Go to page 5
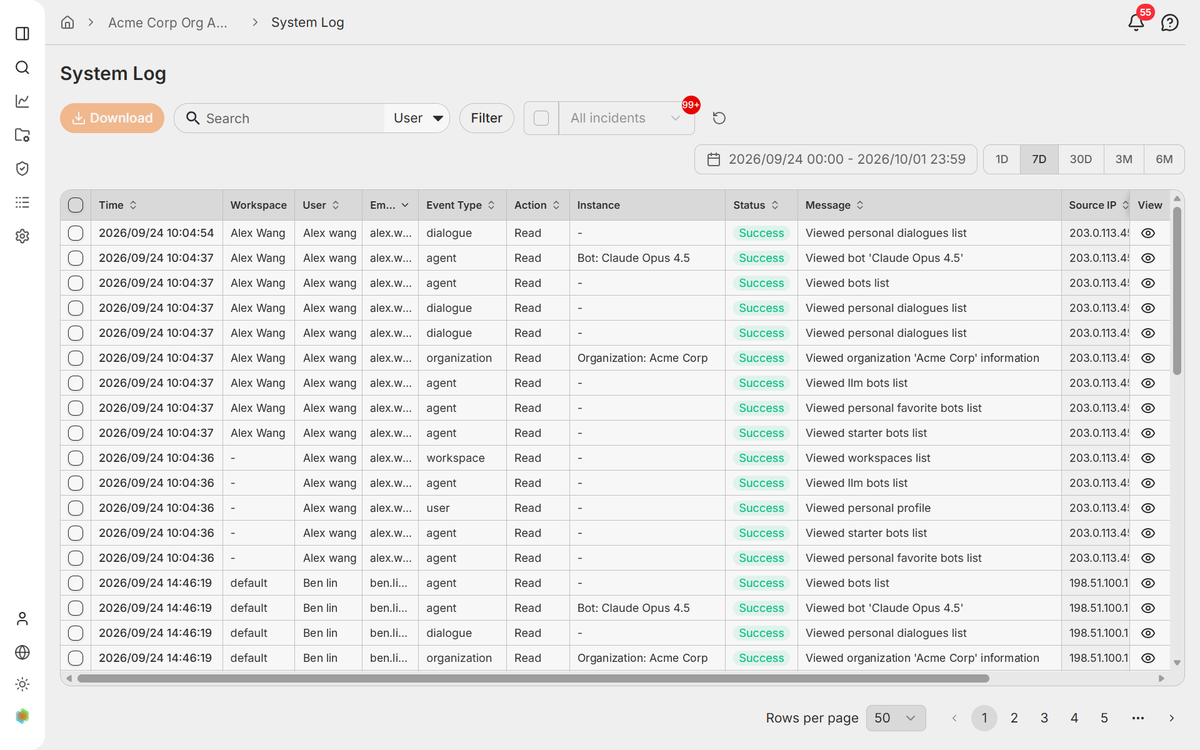This screenshot has width=1200, height=750. coord(1104,718)
